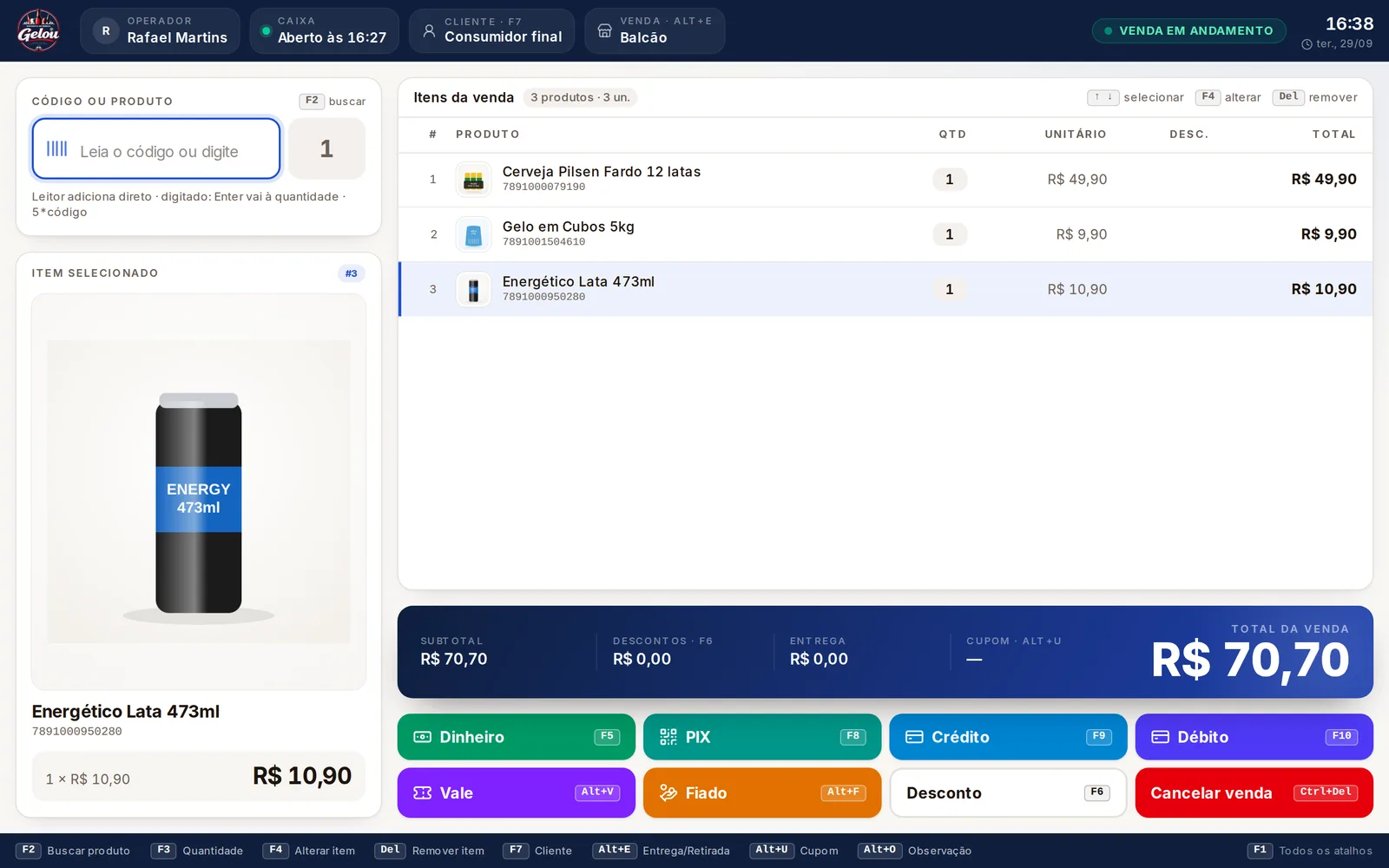Click the green caixa status dot
Image resolution: width=1389 pixels, height=868 pixels.
pos(267,30)
